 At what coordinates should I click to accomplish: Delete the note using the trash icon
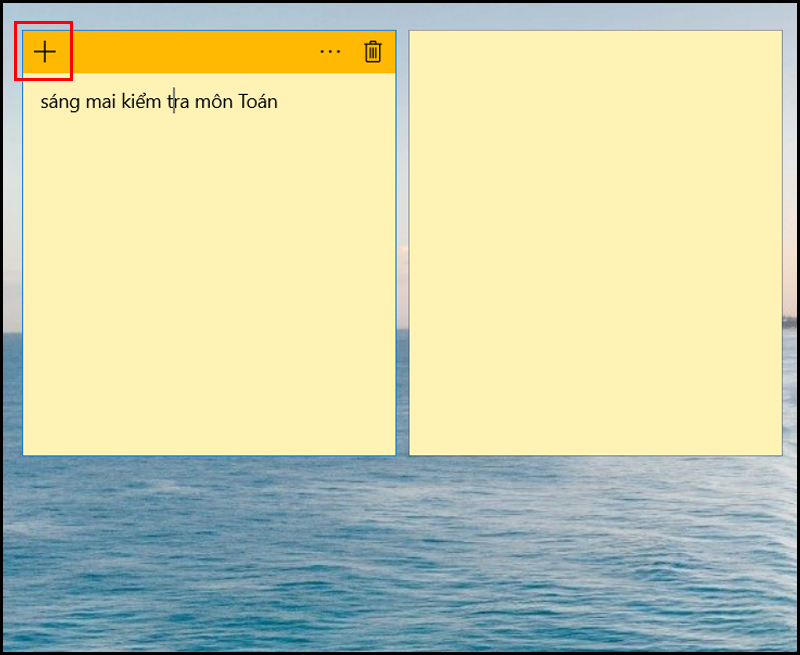coord(373,52)
